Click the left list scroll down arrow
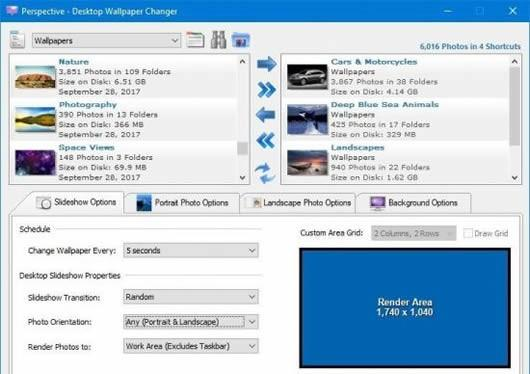The width and height of the screenshot is (530, 374). click(242, 178)
